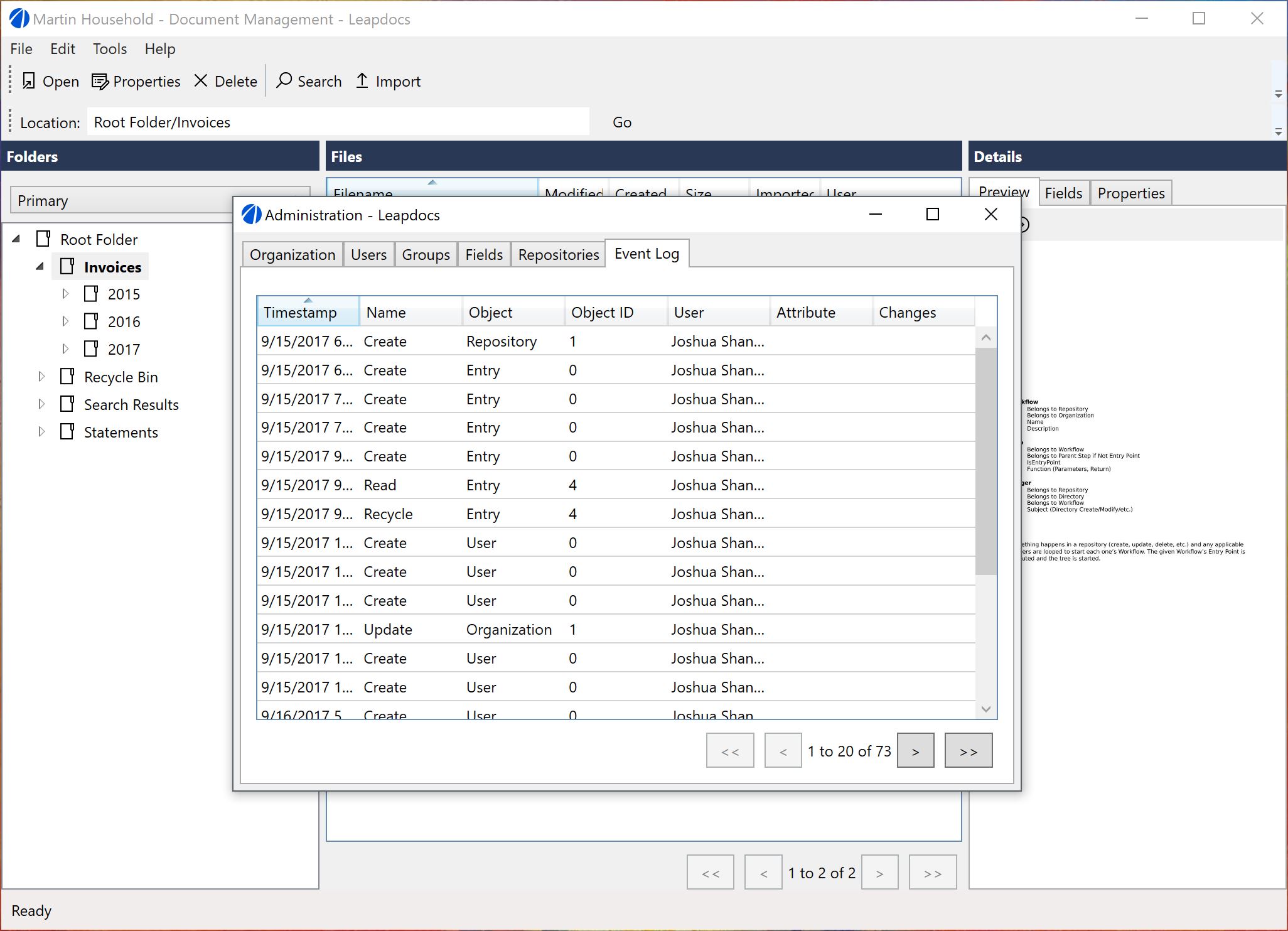1288x931 pixels.
Task: Expand the Statements node
Action: [x=41, y=432]
